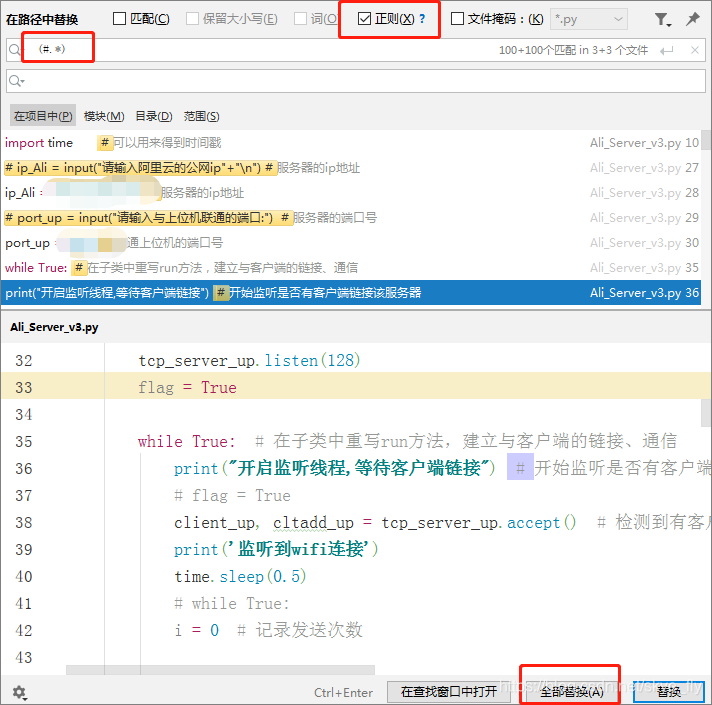Open search history magnifier icon
This screenshot has height=705, width=712.
pyautogui.click(x=15, y=50)
